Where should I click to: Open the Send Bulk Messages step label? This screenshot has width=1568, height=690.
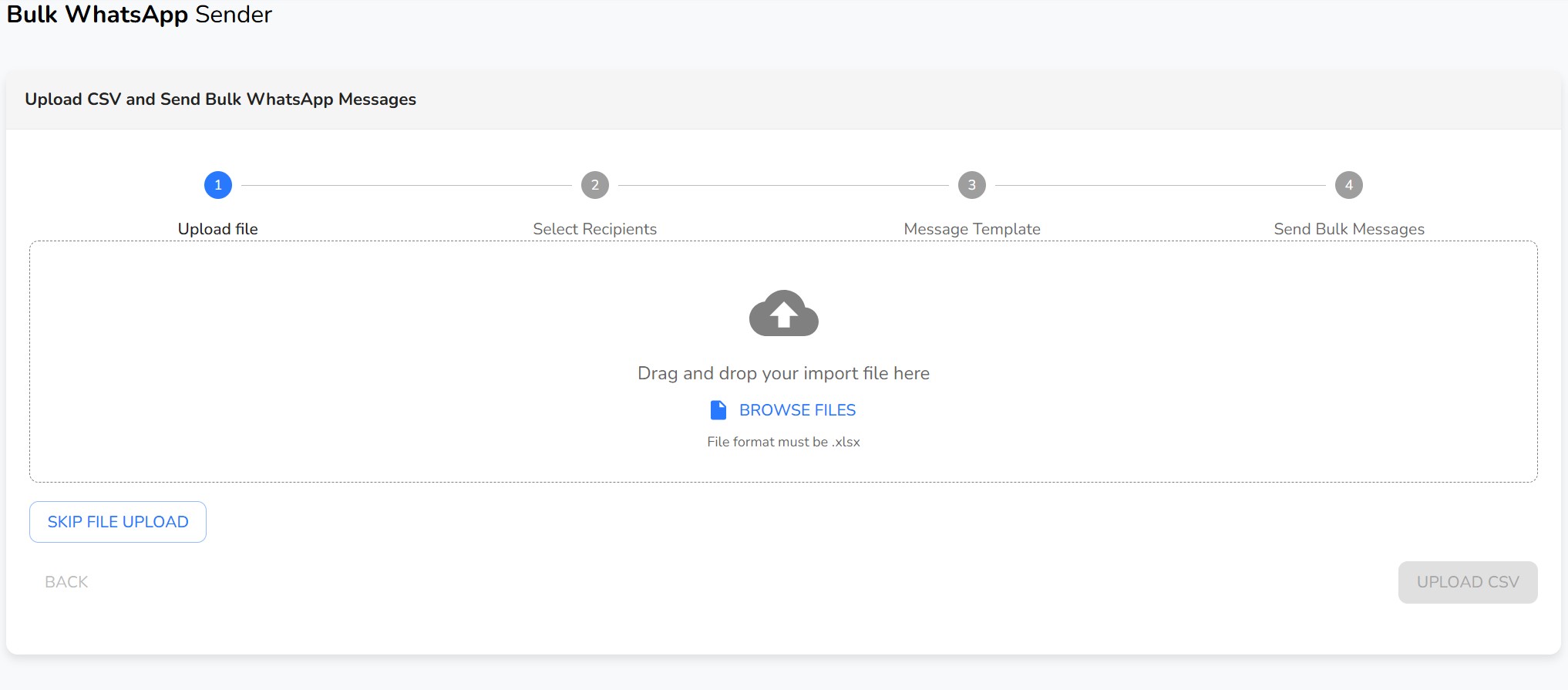[x=1348, y=229]
